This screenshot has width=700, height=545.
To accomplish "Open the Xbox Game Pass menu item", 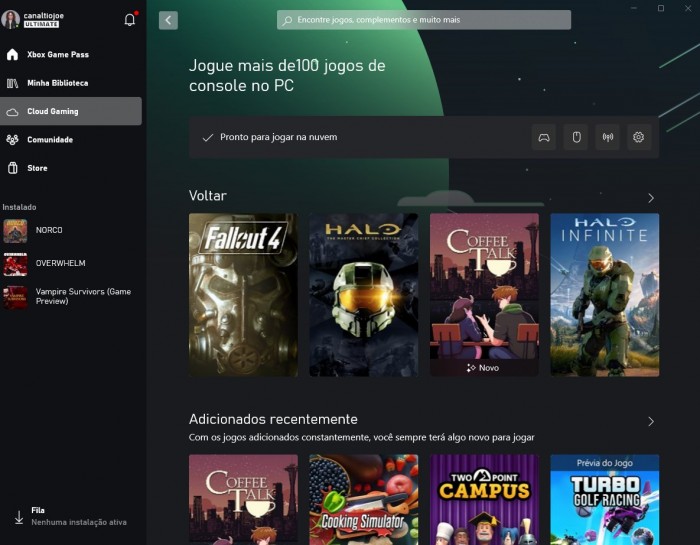I will tap(71, 54).
